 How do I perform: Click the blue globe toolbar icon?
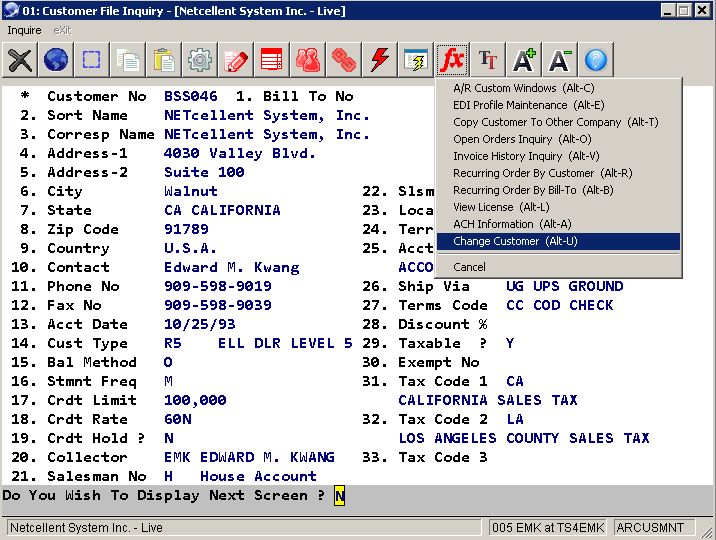point(56,60)
